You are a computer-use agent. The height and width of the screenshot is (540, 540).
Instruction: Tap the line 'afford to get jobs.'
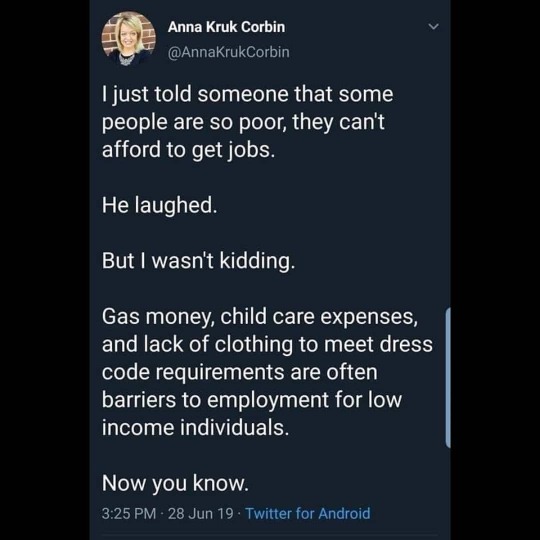click(188, 150)
